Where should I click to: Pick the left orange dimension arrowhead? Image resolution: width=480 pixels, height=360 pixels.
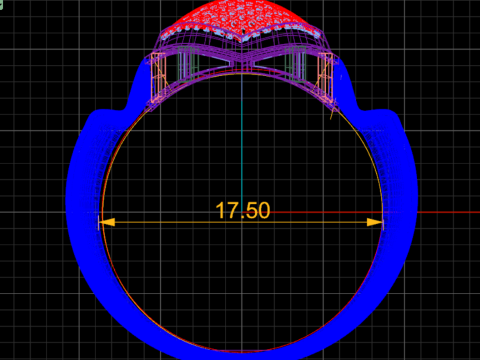[x=107, y=222]
